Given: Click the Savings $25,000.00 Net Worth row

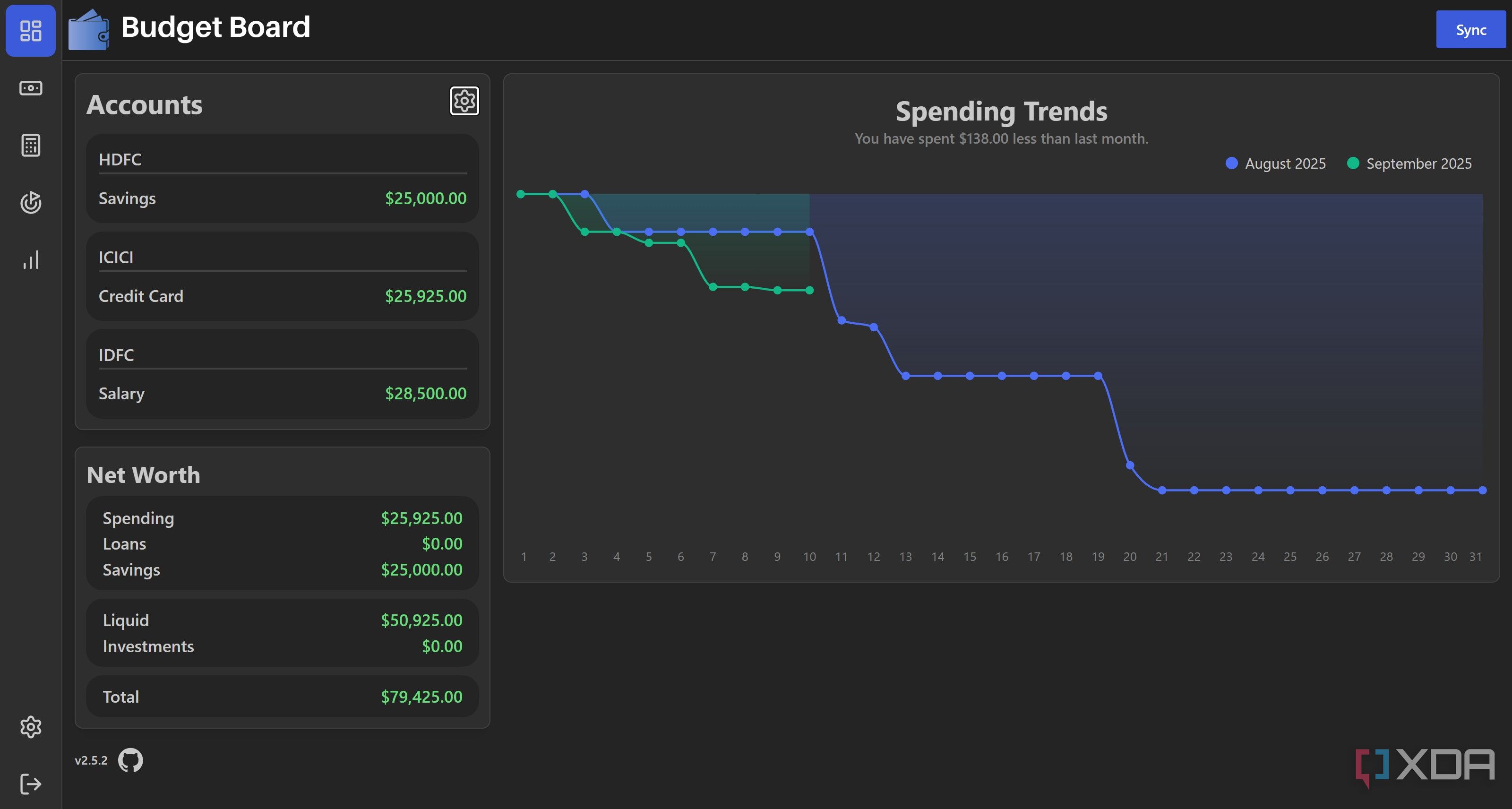Looking at the screenshot, I should [283, 570].
